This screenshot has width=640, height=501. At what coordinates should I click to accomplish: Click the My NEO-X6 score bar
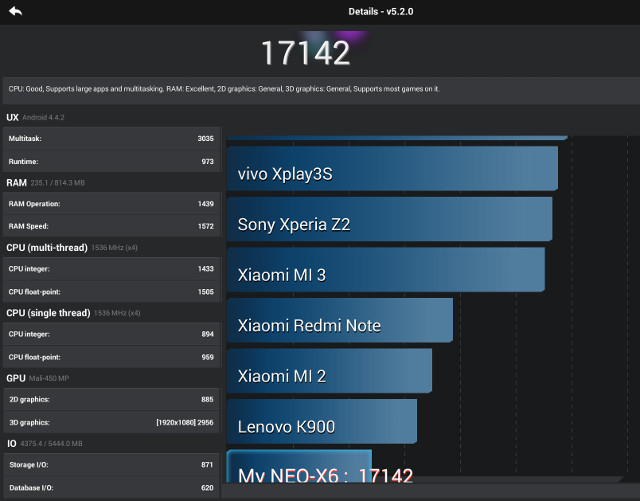pos(299,466)
